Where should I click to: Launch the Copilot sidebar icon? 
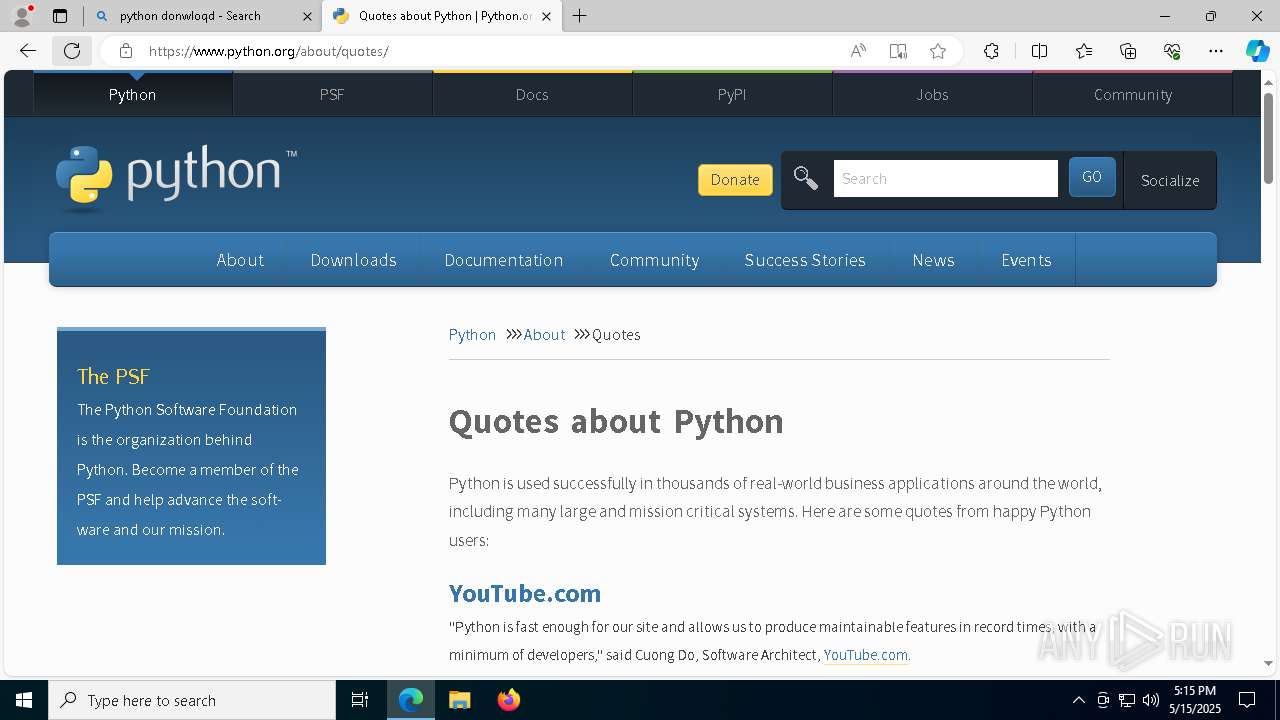pos(1257,51)
